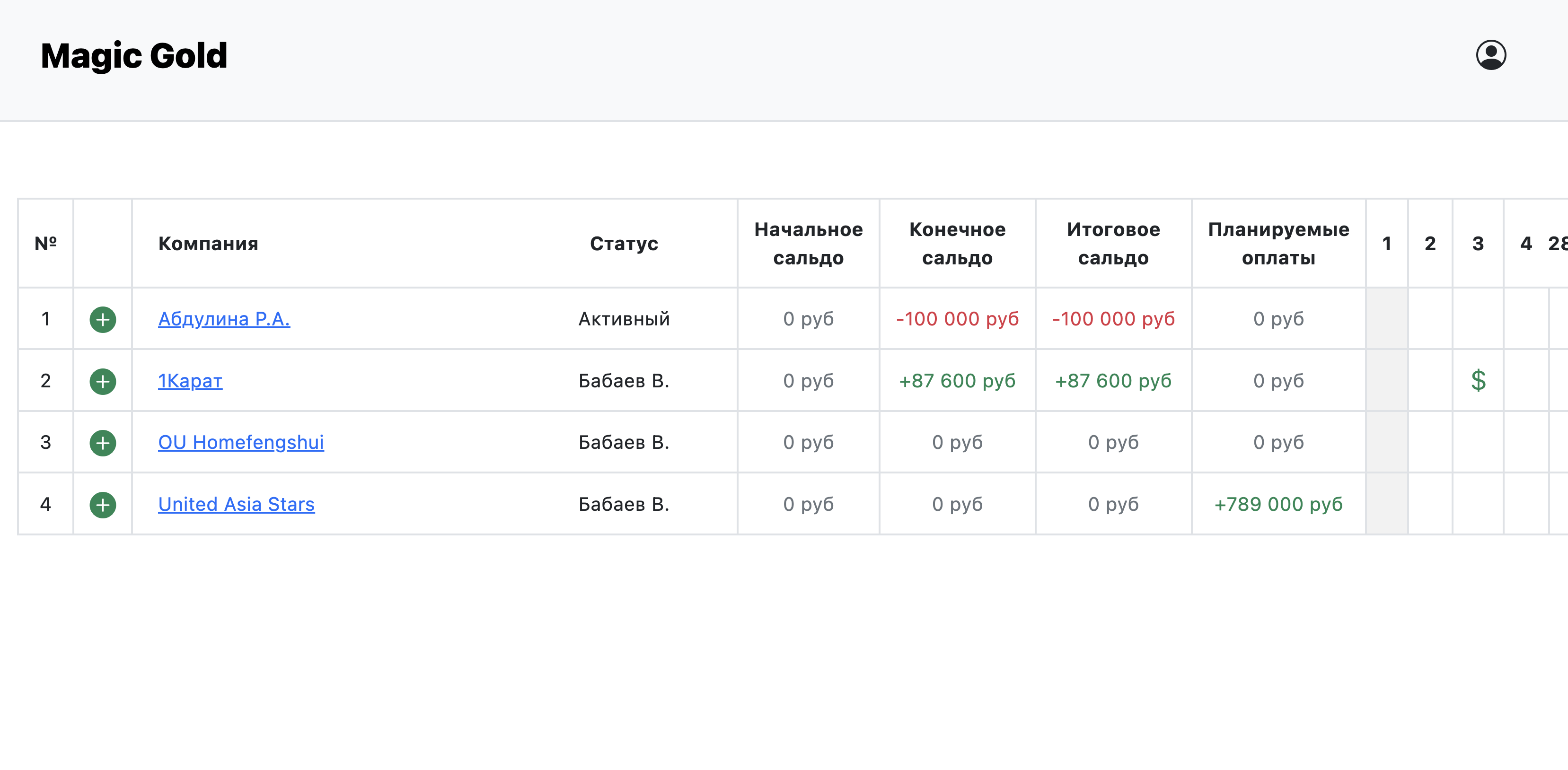Expand the United Asia Stars plus icon
The height and width of the screenshot is (770, 1568).
point(103,505)
